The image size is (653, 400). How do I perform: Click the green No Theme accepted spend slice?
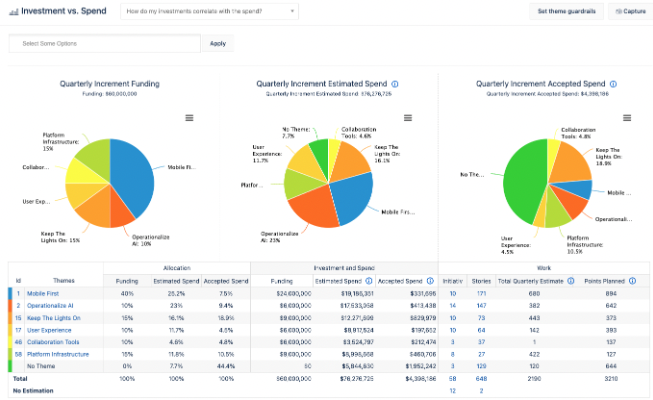point(523,183)
